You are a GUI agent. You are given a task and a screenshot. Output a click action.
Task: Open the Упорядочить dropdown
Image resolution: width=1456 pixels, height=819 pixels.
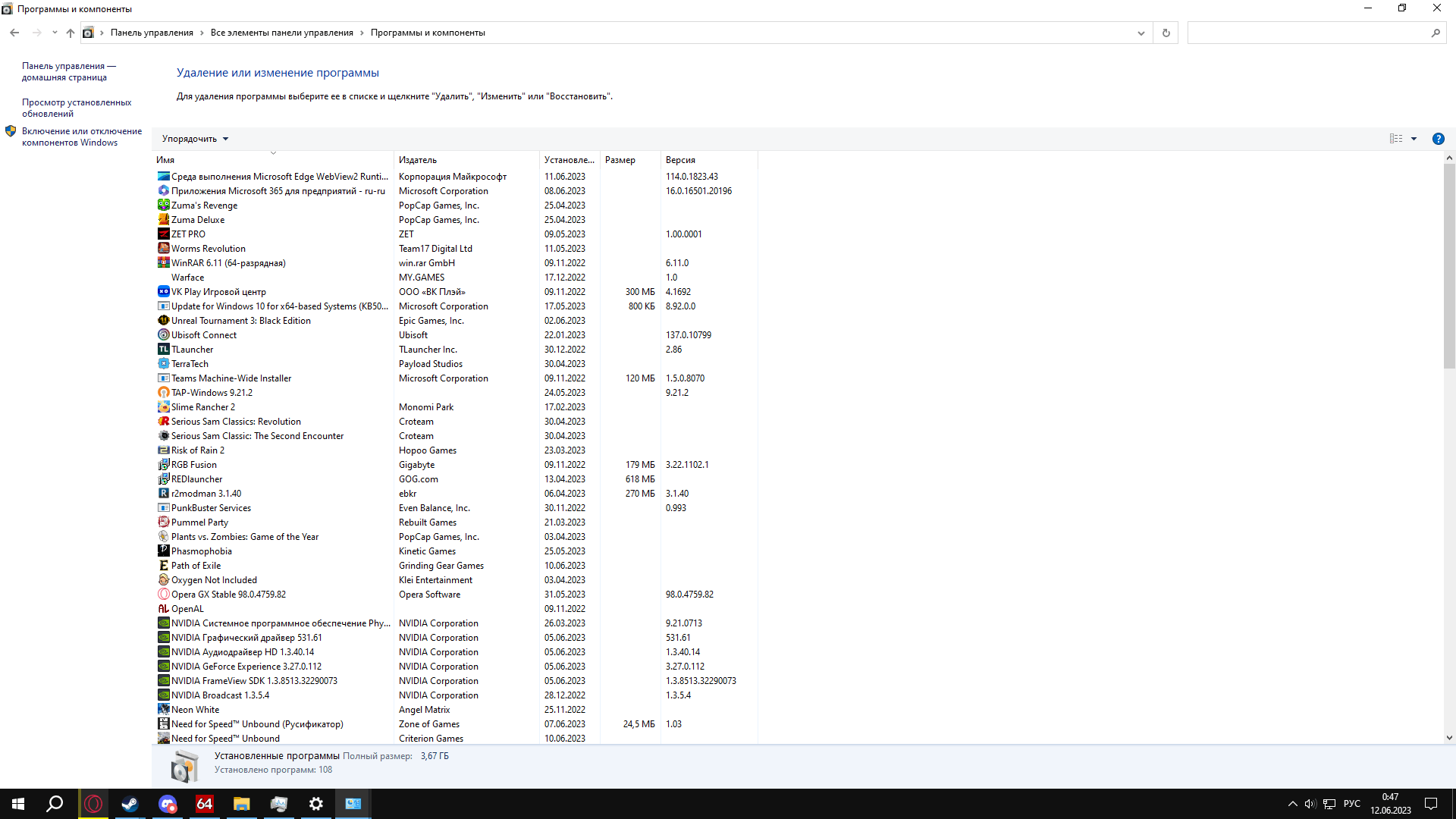click(x=195, y=139)
